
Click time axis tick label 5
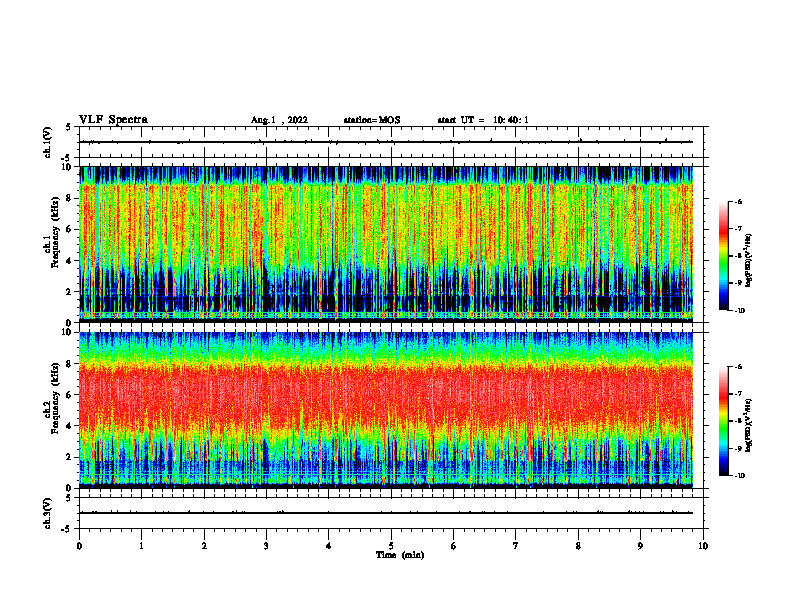click(x=391, y=546)
